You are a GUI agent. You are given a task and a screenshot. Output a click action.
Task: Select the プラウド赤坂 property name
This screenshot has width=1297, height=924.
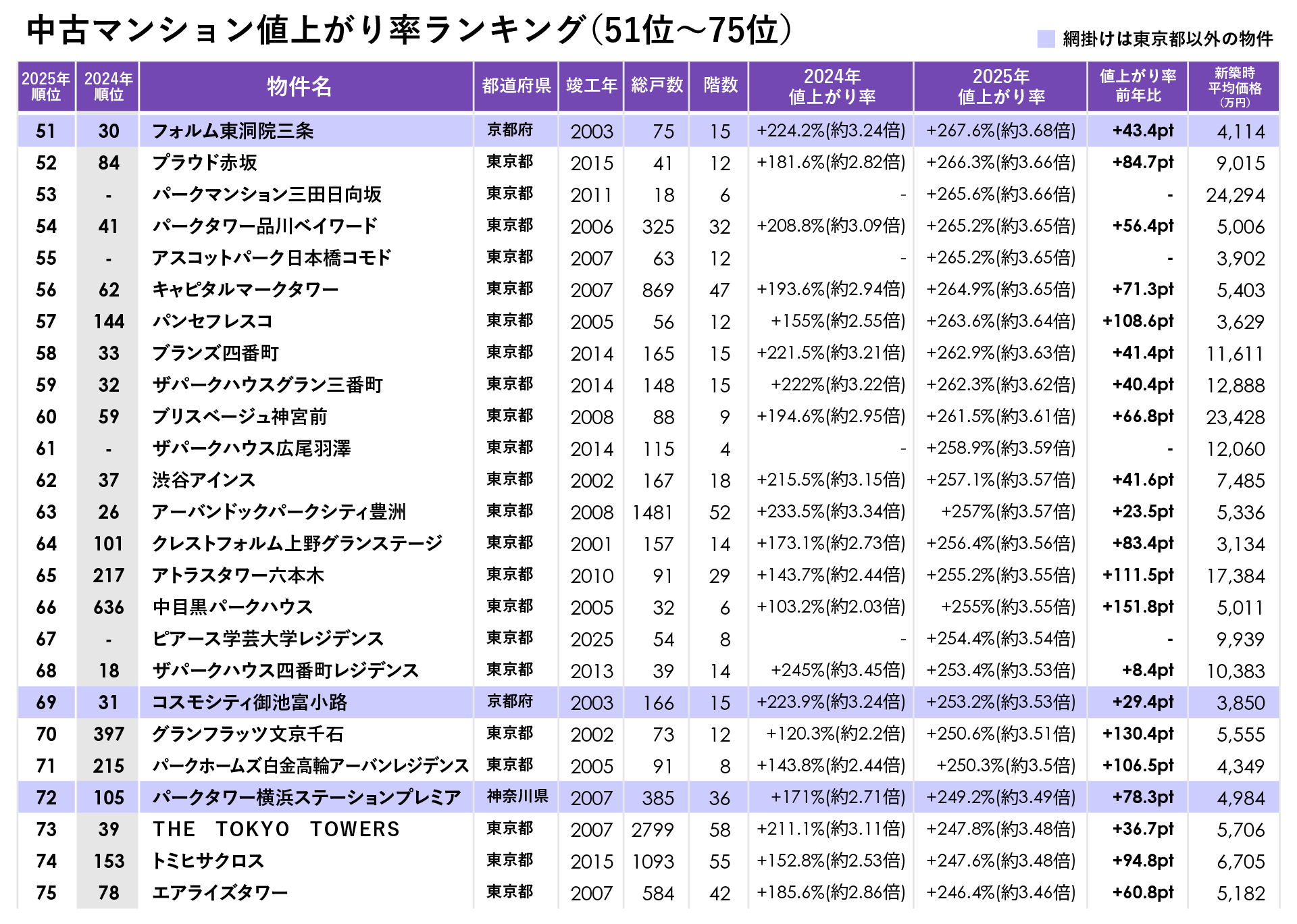tap(205, 163)
